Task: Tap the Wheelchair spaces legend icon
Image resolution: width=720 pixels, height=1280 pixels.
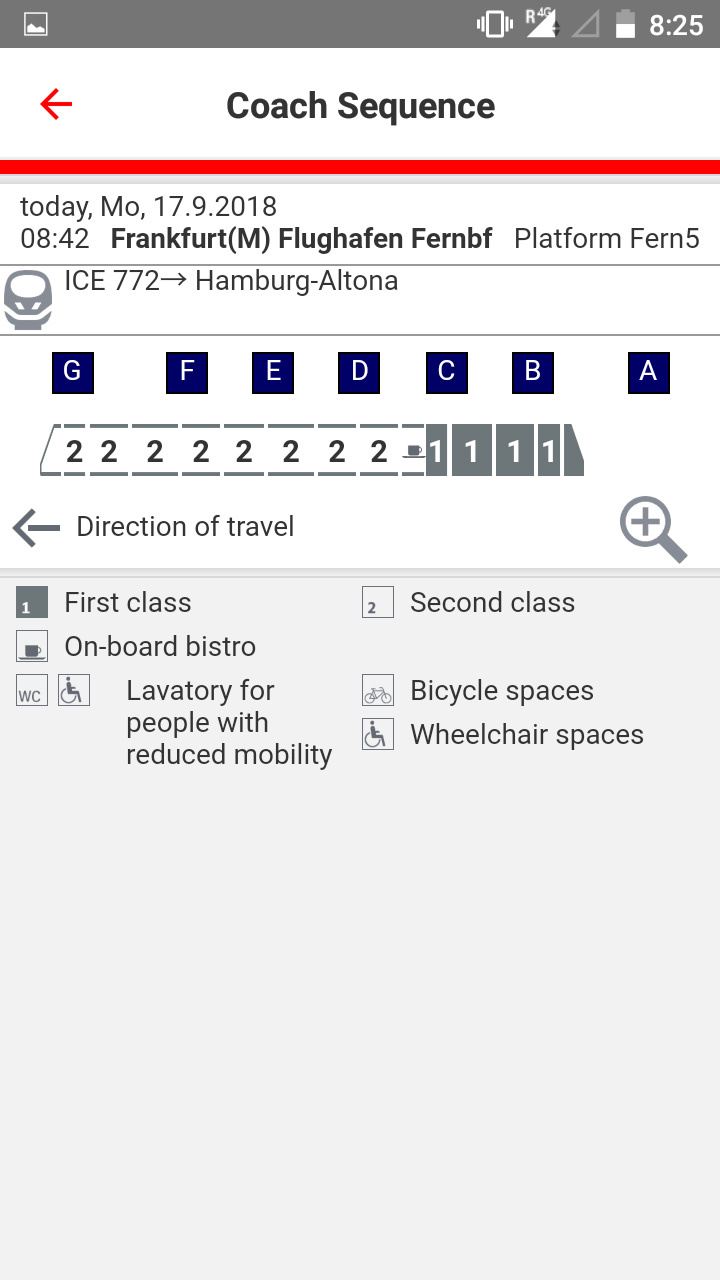Action: tap(378, 735)
